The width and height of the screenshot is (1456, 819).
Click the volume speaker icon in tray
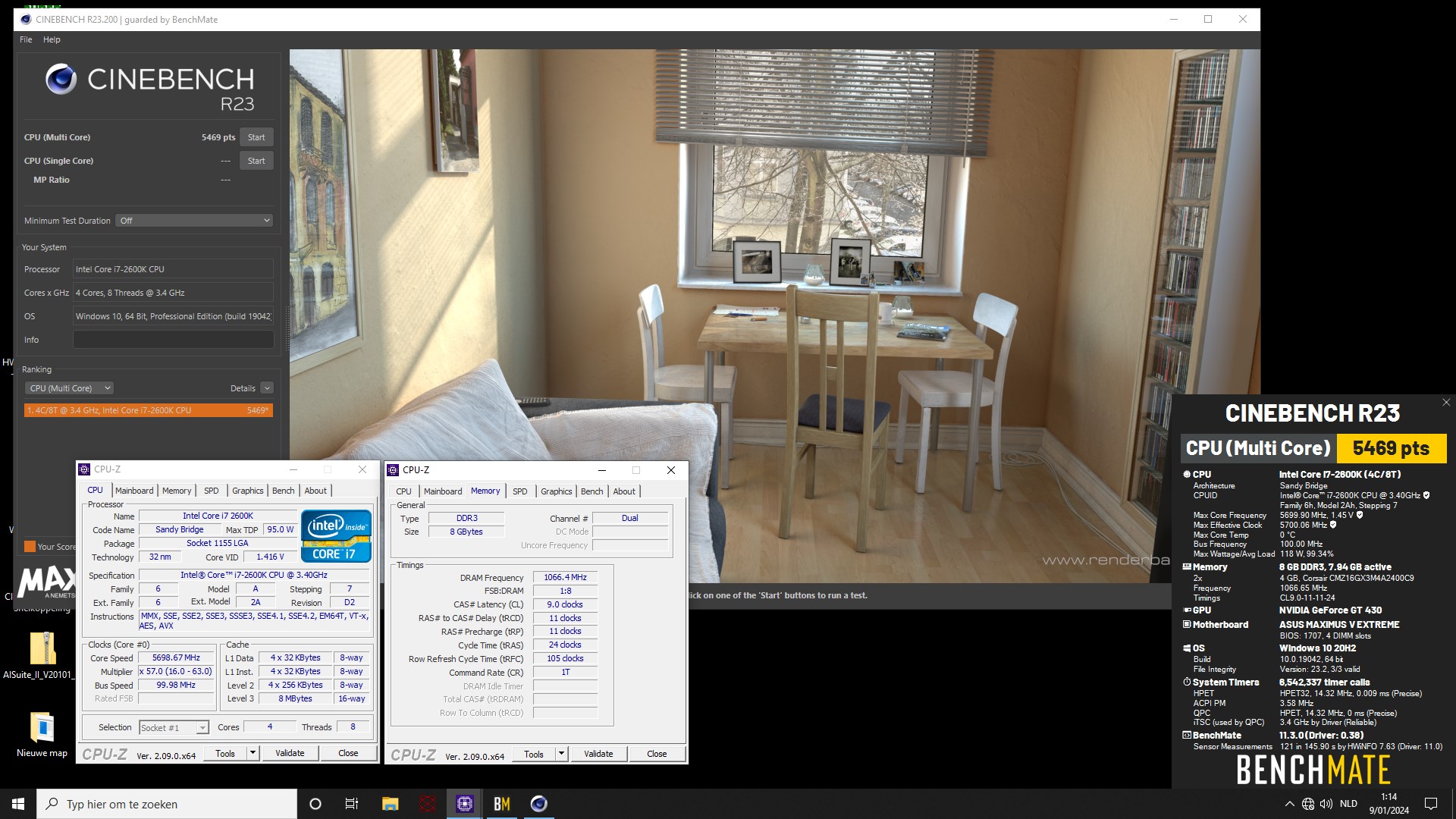(x=1326, y=804)
